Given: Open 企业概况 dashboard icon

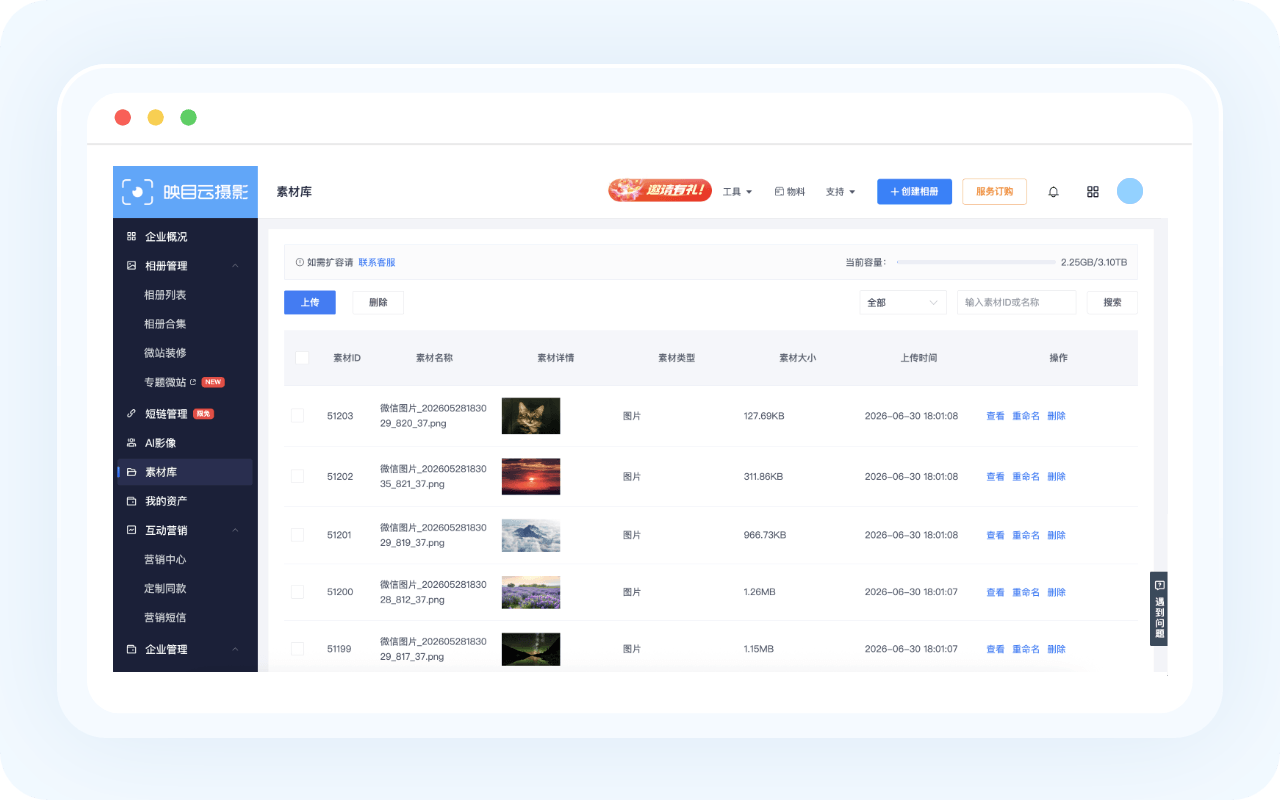Looking at the screenshot, I should (x=131, y=237).
